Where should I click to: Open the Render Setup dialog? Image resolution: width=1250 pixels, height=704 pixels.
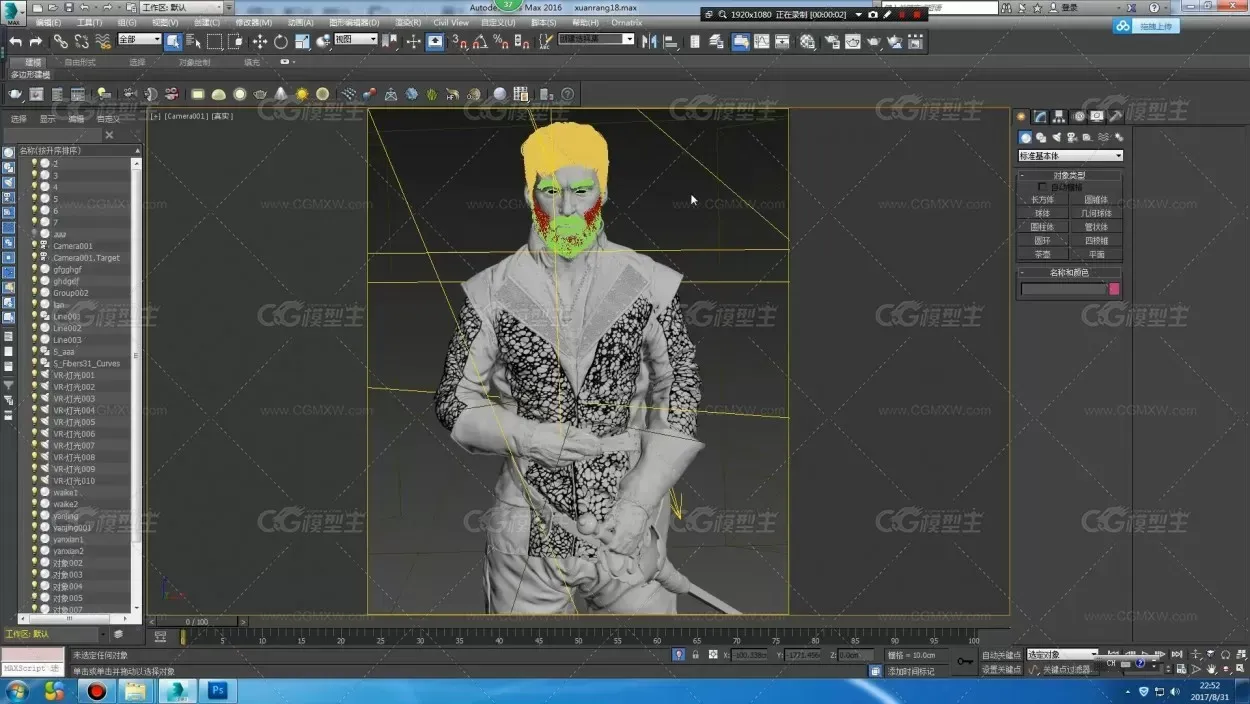tap(831, 41)
